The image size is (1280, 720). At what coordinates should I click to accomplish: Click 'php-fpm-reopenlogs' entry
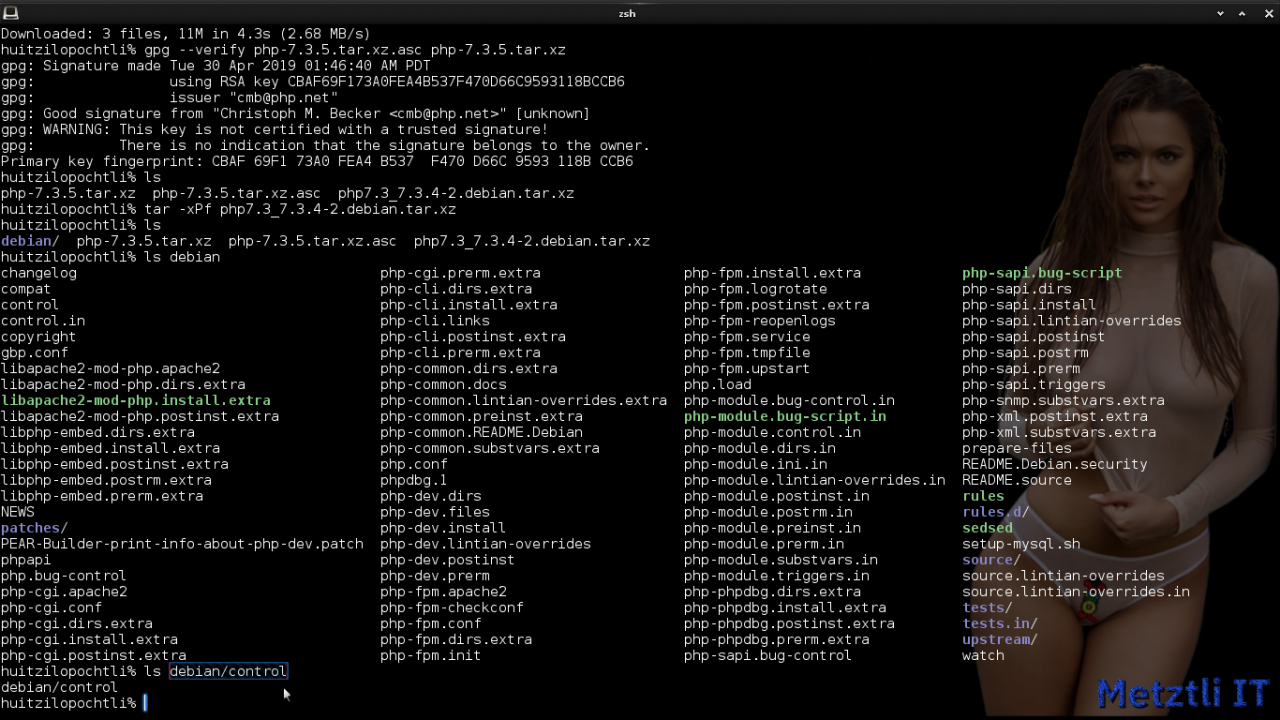click(x=760, y=321)
